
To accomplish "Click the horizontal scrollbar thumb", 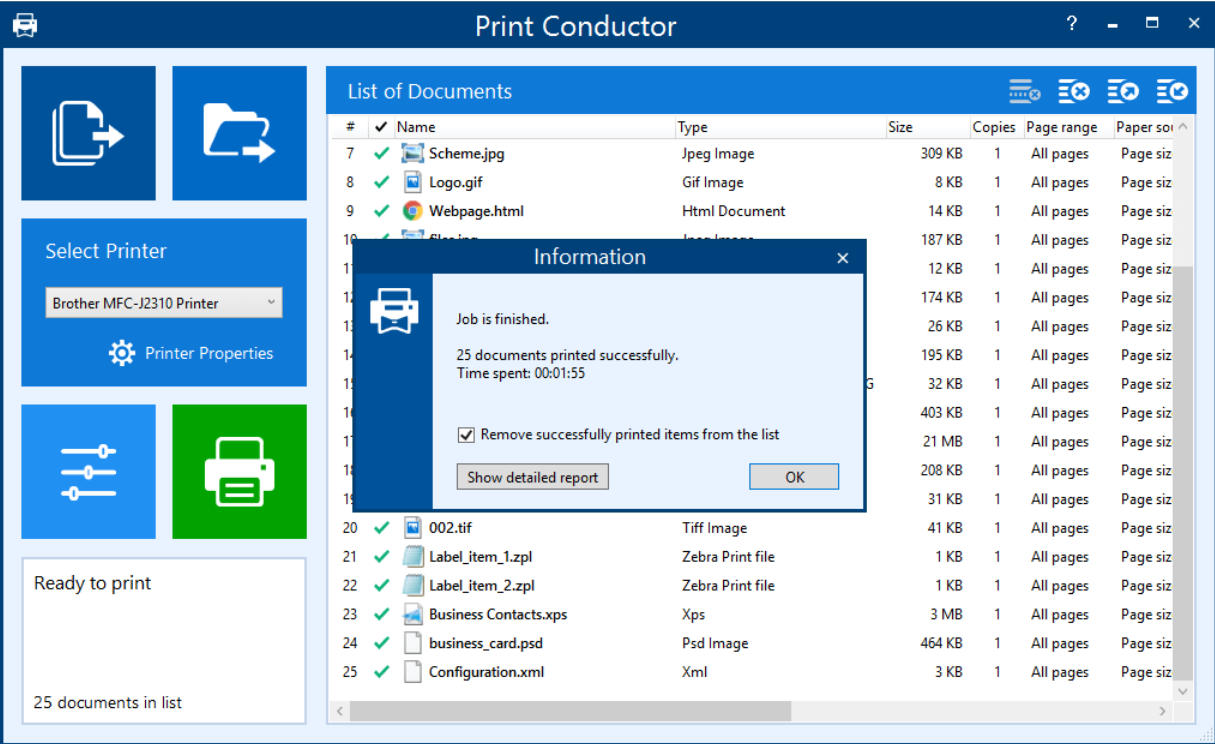I will pyautogui.click(x=570, y=711).
